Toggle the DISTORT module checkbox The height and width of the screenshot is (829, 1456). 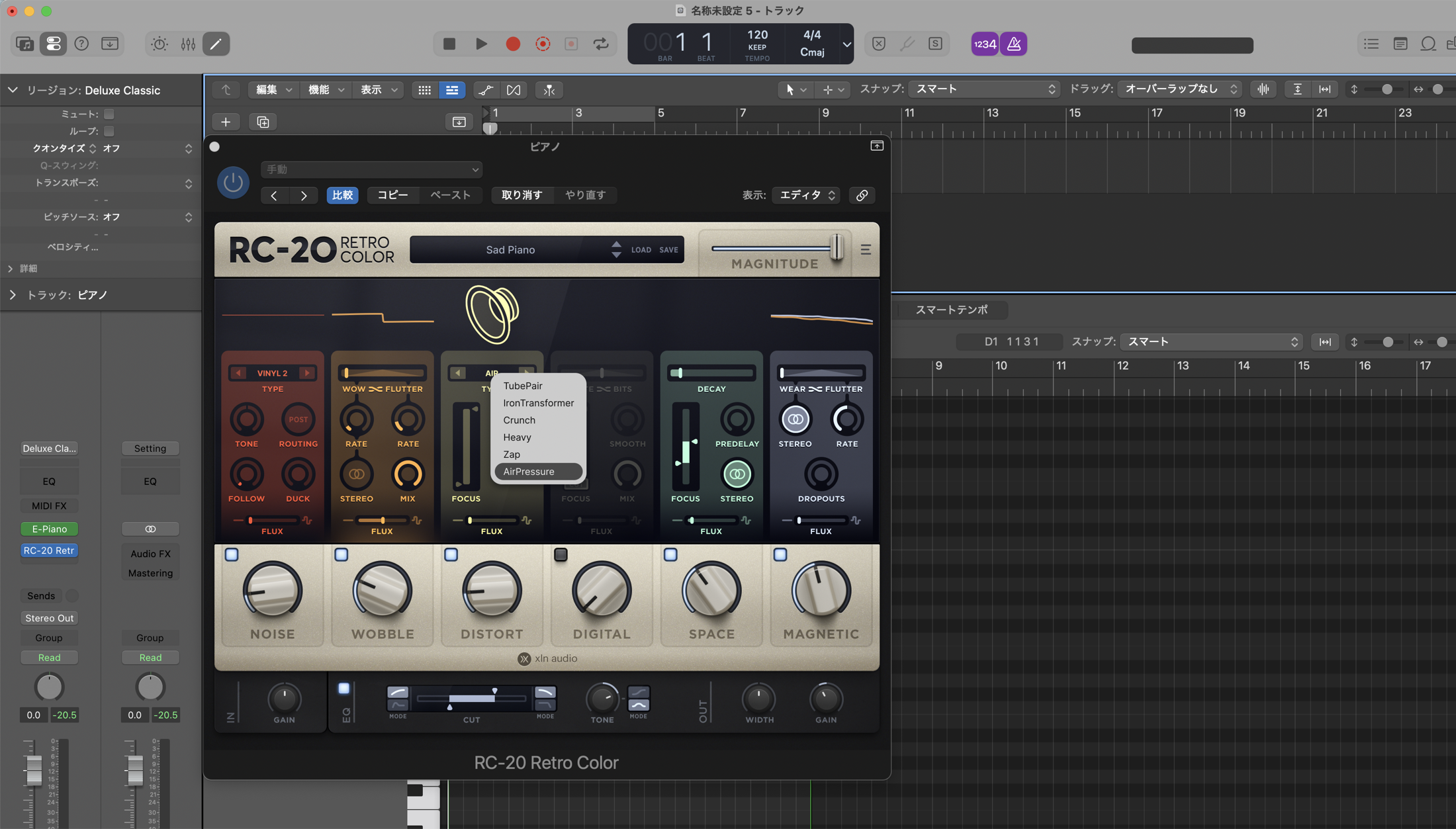pos(451,554)
